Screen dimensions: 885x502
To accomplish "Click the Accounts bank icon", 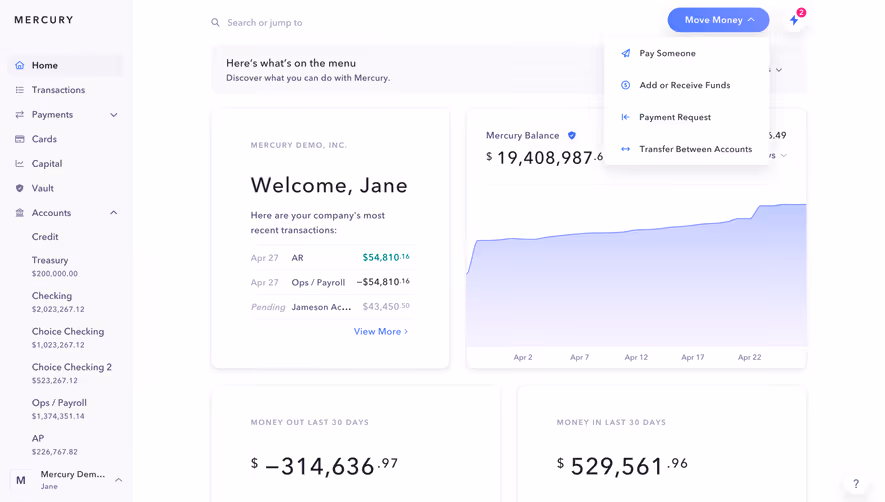I will 20,213.
